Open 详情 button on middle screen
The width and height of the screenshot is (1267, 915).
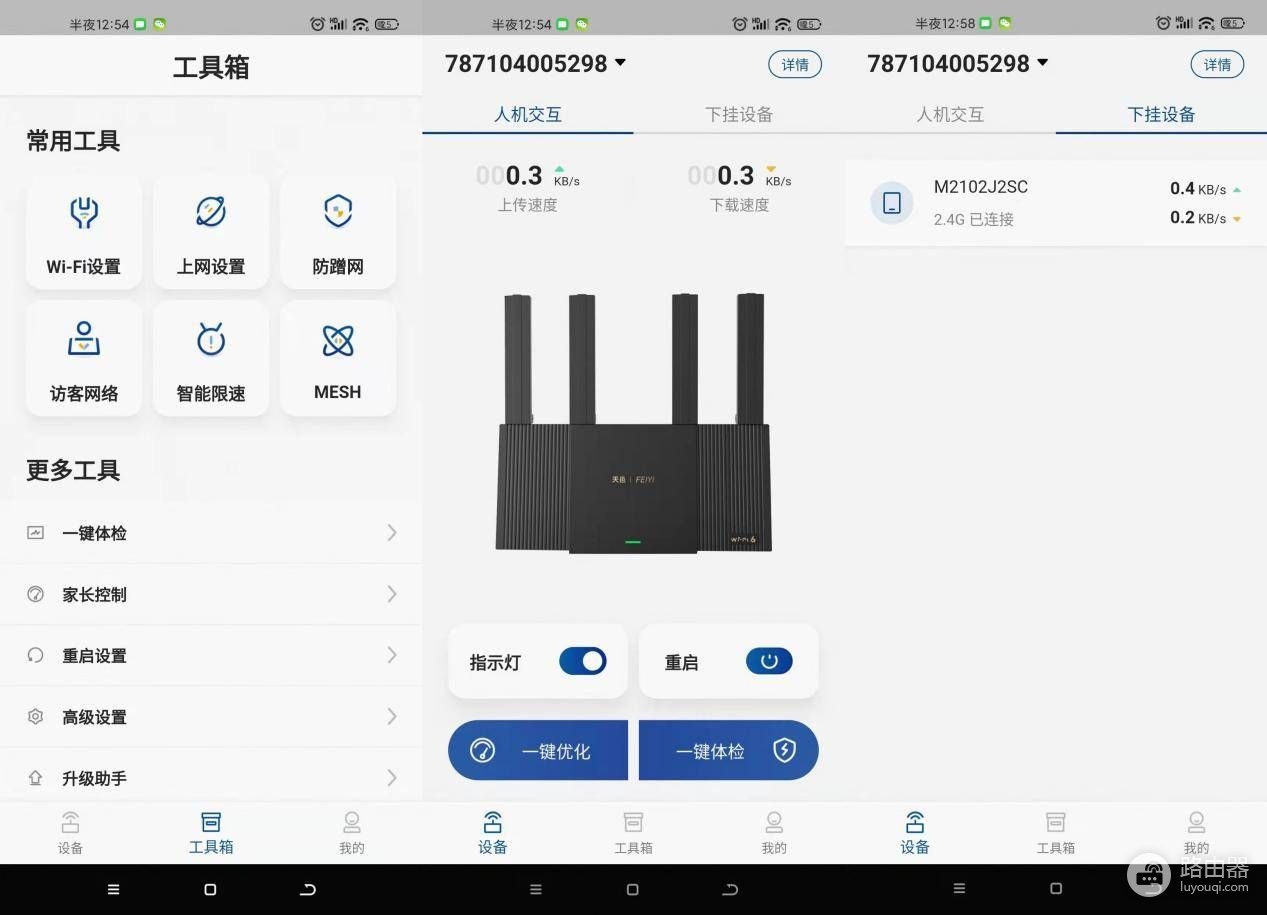coord(795,64)
